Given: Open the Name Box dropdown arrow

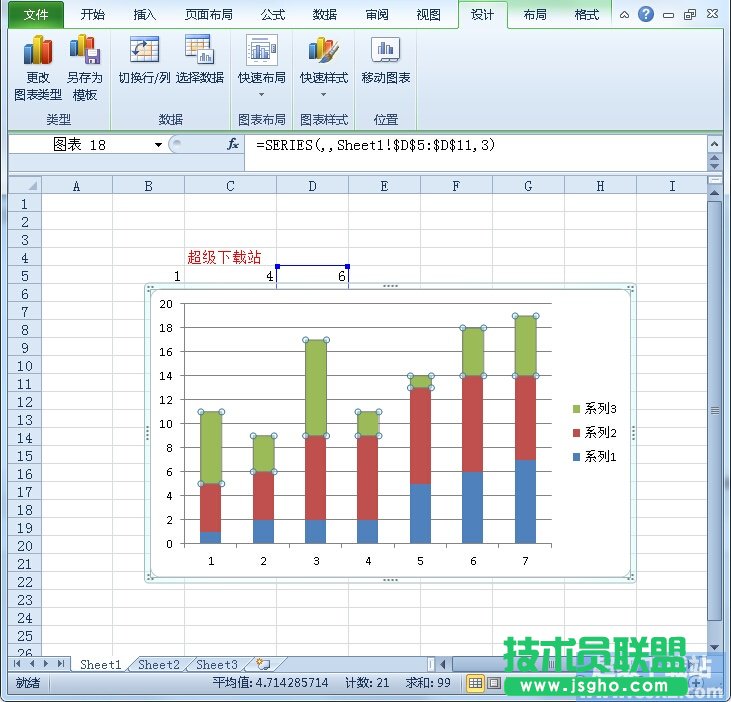Looking at the screenshot, I should [x=158, y=145].
